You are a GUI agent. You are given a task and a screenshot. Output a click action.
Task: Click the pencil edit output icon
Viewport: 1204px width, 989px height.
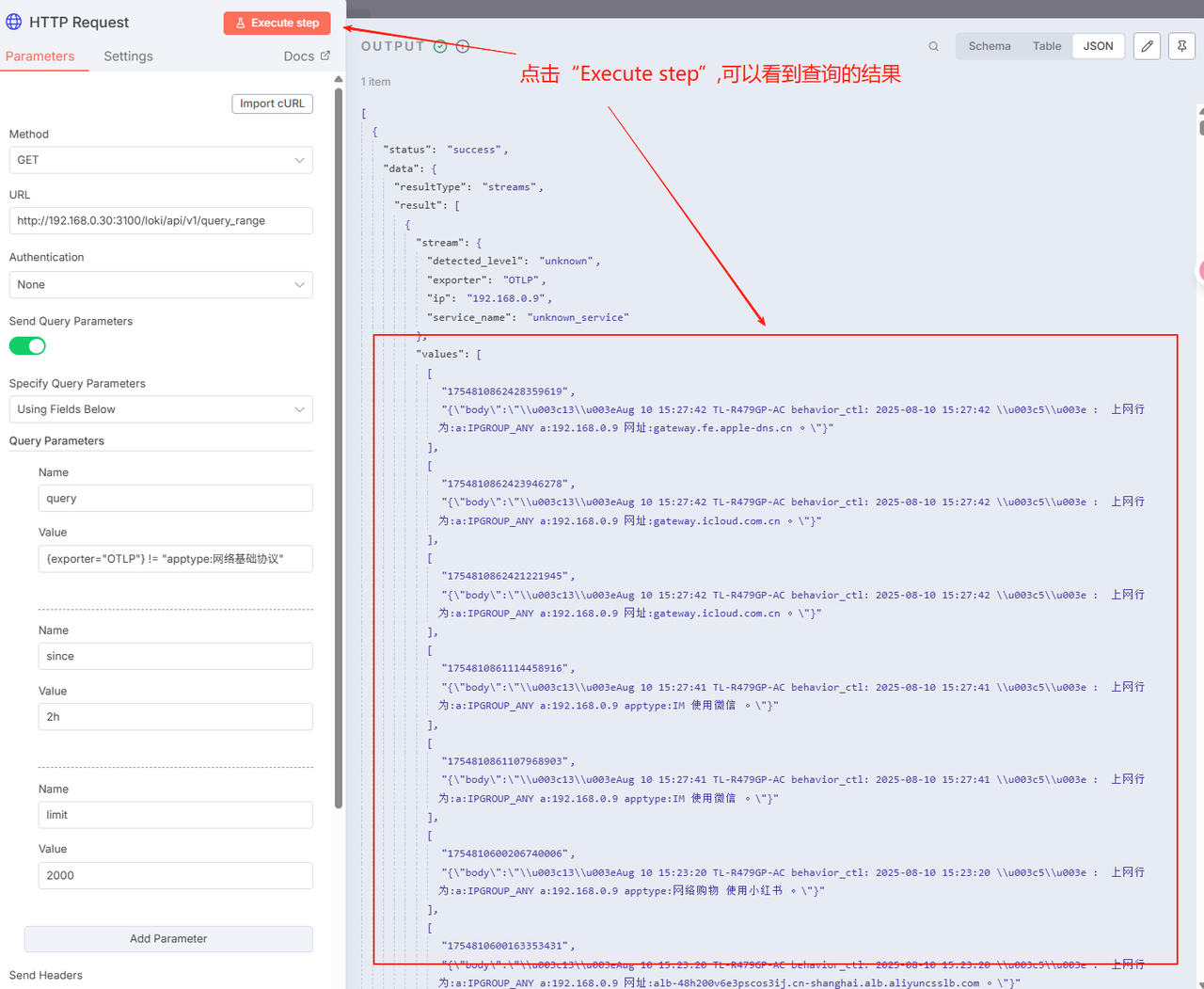[1147, 46]
